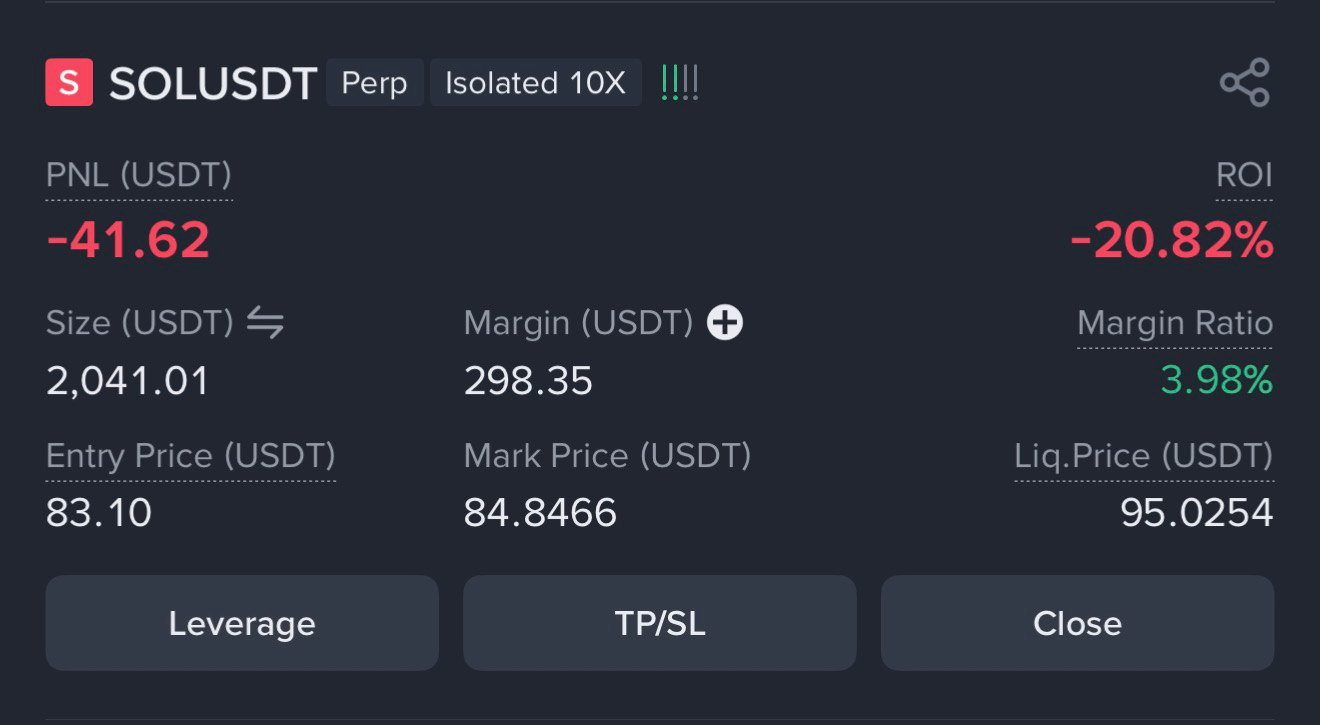Set take profit via TP/SL button
This screenshot has width=1320, height=725.
click(x=660, y=623)
